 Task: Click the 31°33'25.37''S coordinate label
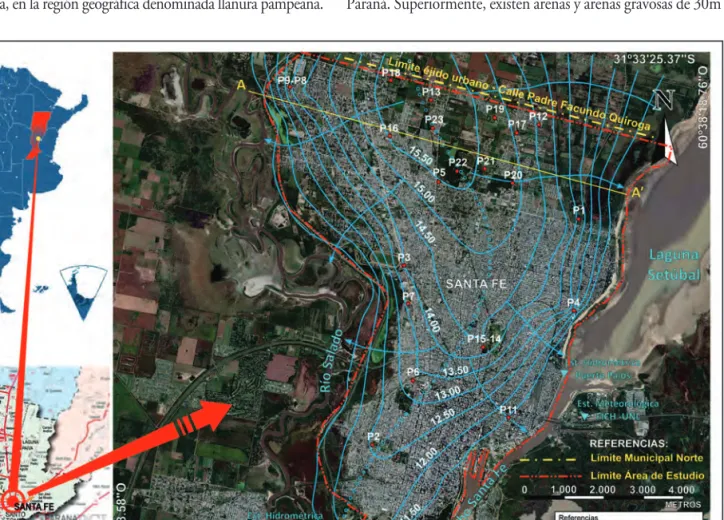tap(654, 60)
